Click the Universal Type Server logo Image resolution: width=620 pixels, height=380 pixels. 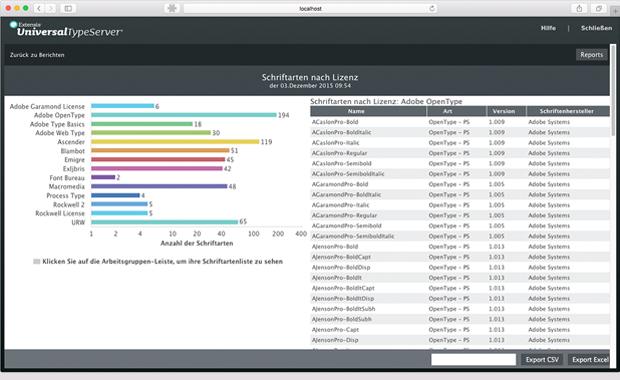point(66,30)
